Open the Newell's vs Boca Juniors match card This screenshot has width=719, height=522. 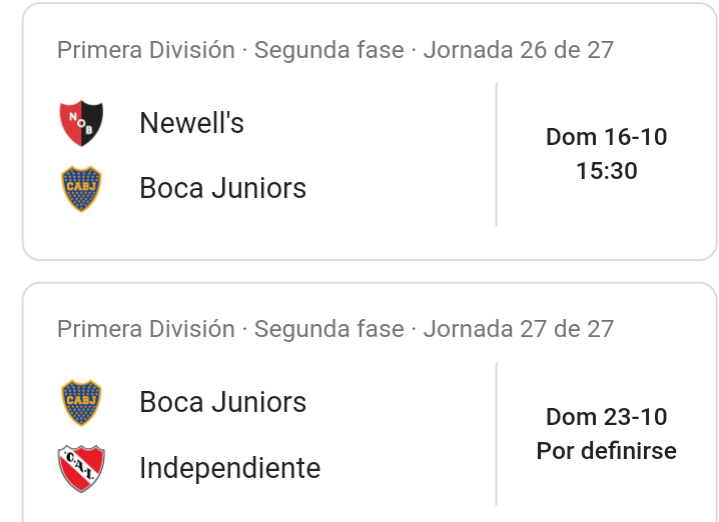pyautogui.click(x=370, y=132)
